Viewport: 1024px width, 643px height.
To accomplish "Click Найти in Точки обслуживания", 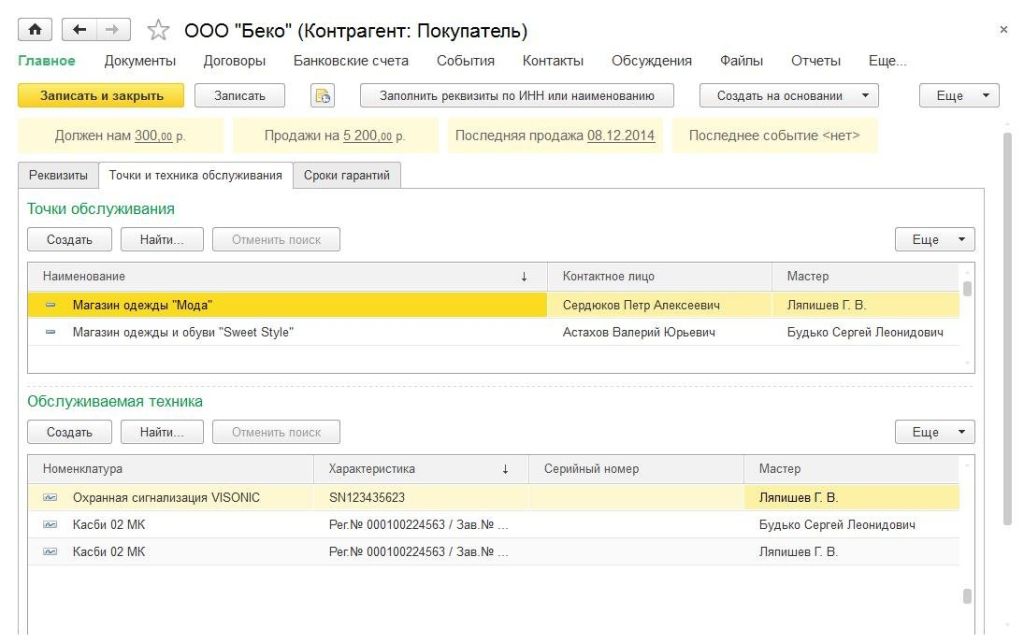I will 162,240.
